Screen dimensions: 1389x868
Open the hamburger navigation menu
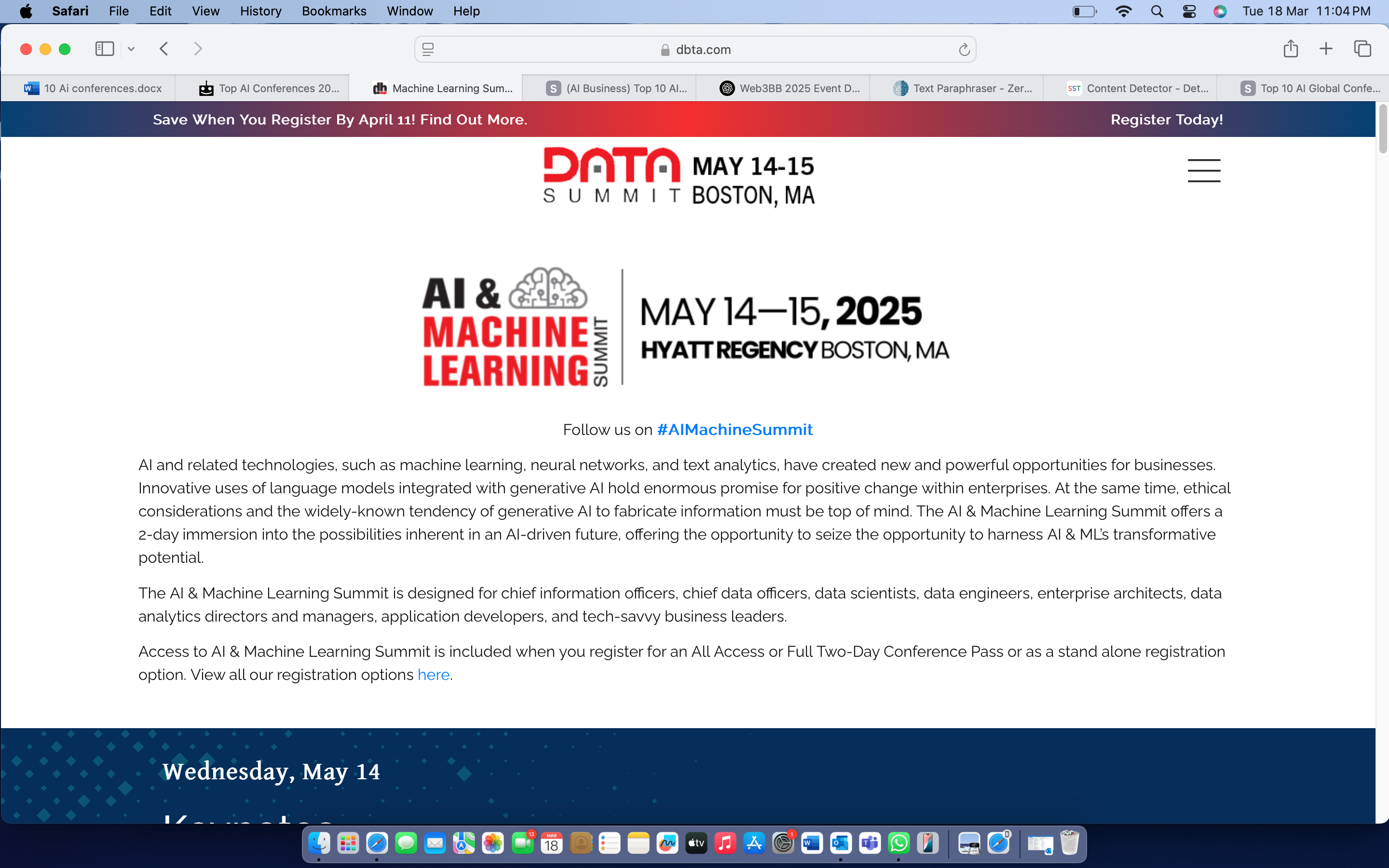[x=1204, y=171]
